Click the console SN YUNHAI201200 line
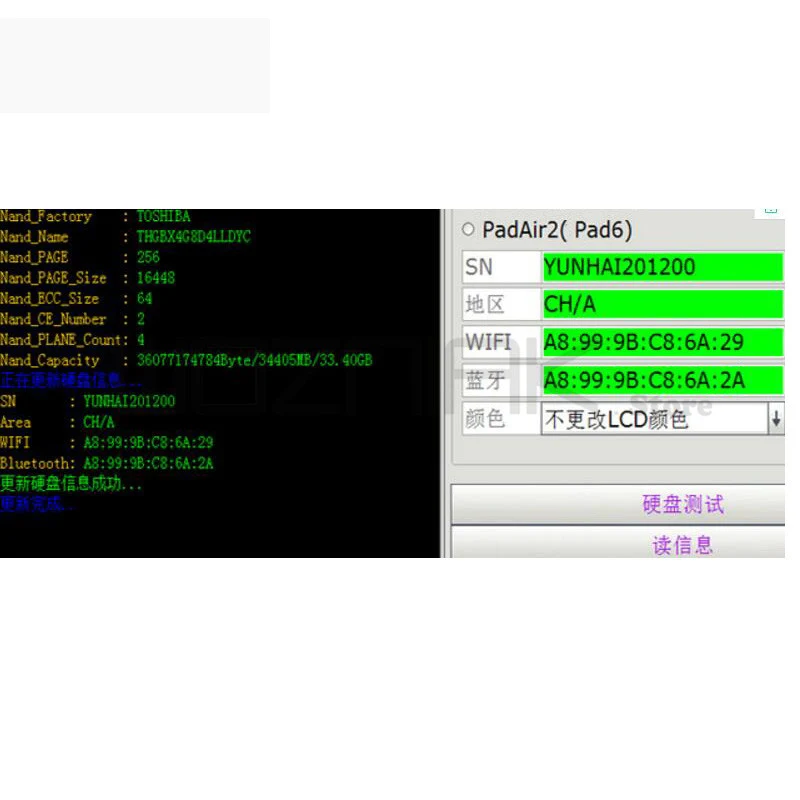Viewport: 800px width, 800px height. click(88, 402)
